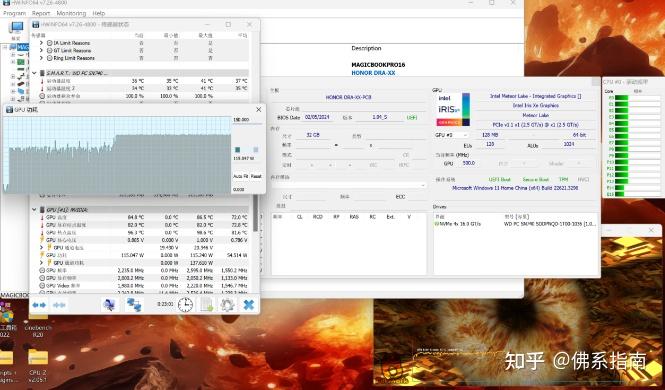Open the Report menu
Image resolution: width=665 pixels, height=390 pixels.
tap(41, 14)
